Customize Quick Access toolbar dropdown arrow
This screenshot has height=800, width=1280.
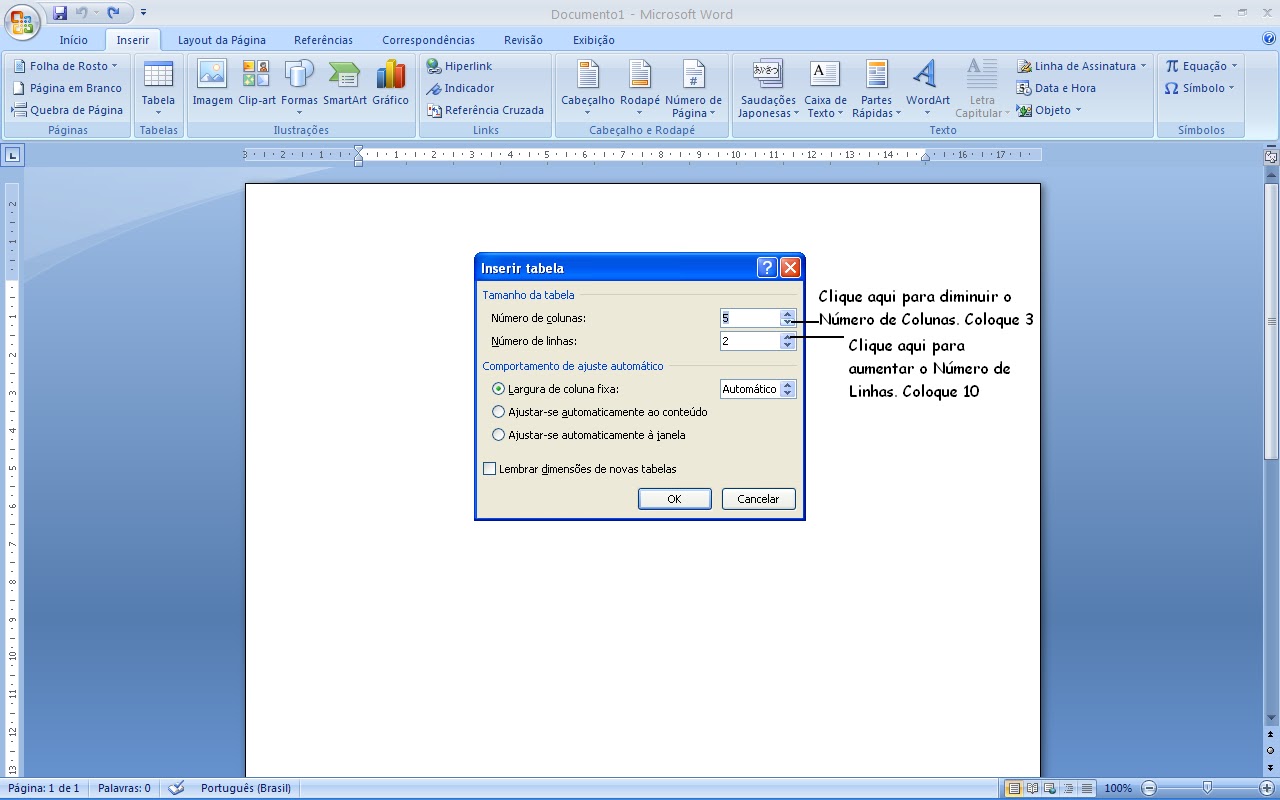pos(143,14)
